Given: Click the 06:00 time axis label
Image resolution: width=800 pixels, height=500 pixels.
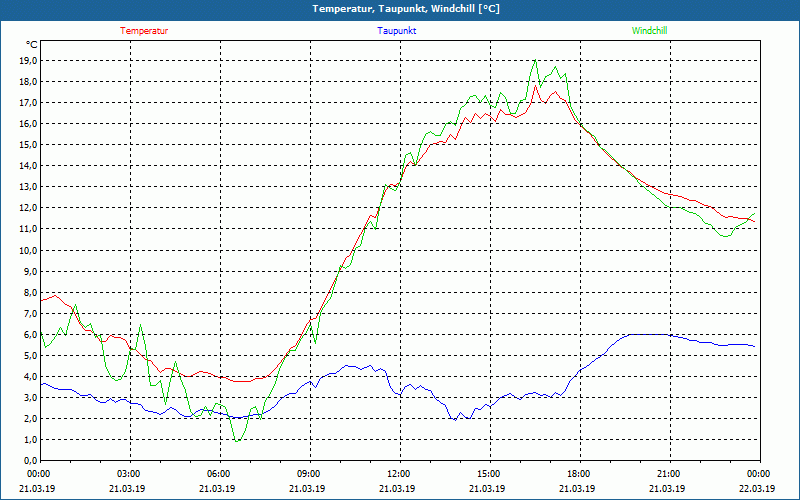Looking at the screenshot, I should 220,474.
